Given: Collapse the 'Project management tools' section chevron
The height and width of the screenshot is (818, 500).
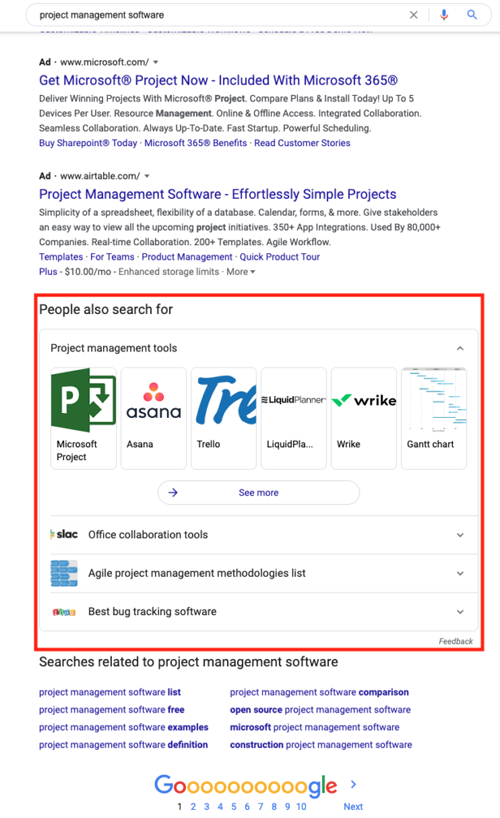Looking at the screenshot, I should click(460, 348).
